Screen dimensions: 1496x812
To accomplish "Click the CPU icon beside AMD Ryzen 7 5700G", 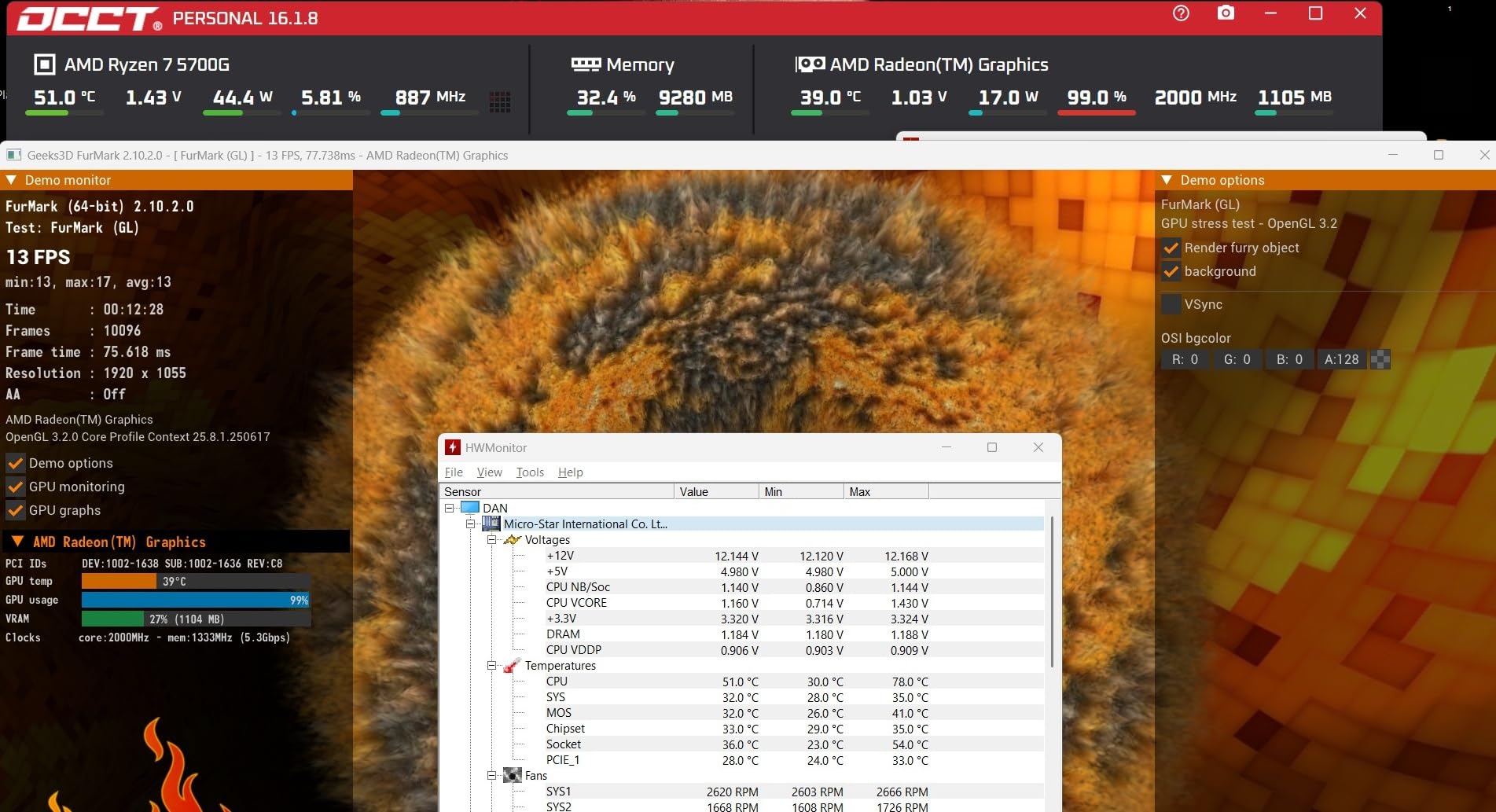I will 45,64.
